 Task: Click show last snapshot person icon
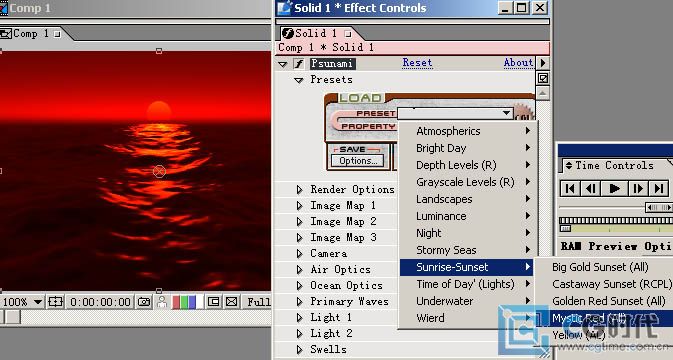tap(162, 302)
